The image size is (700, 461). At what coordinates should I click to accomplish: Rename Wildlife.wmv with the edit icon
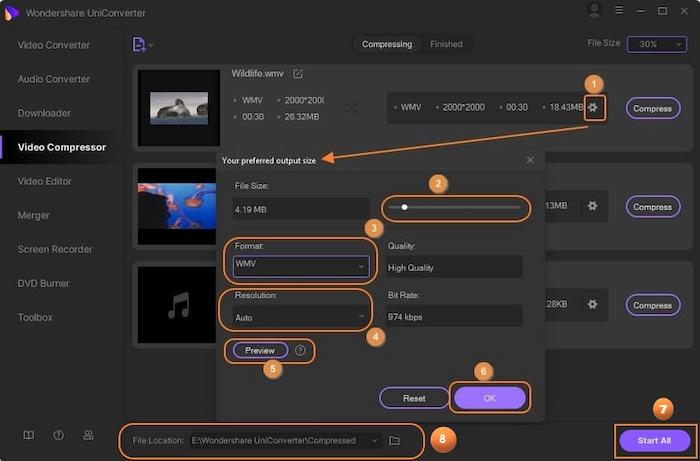click(x=298, y=74)
